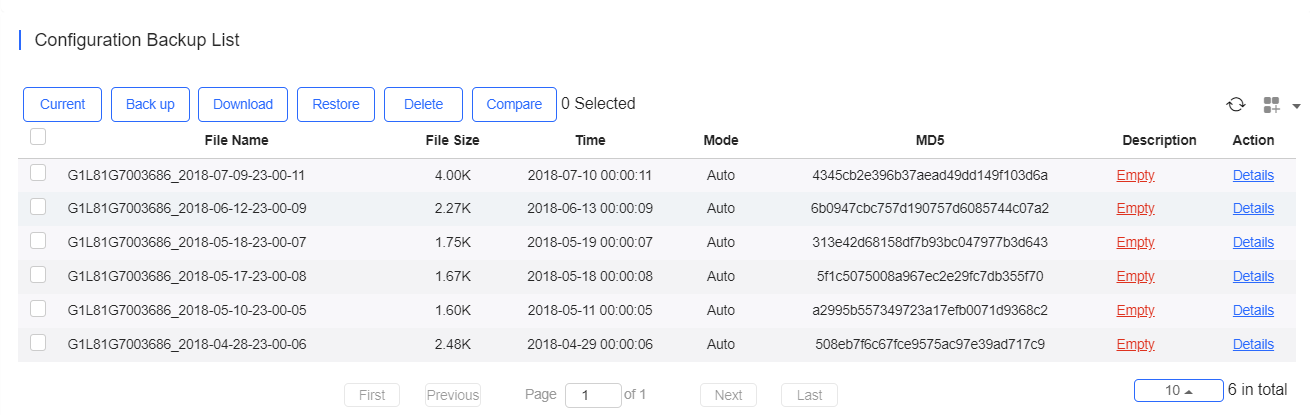Tick checkbox for 2018-04-28 backup file
Image resolution: width=1310 pixels, height=415 pixels.
click(x=38, y=343)
